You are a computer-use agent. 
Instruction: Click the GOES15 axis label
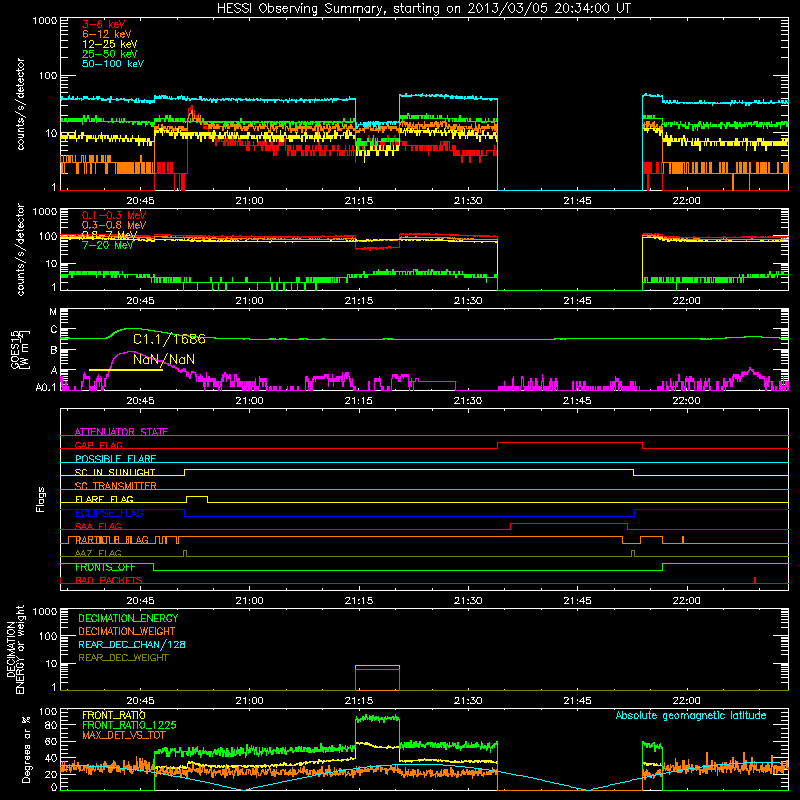[x=16, y=349]
